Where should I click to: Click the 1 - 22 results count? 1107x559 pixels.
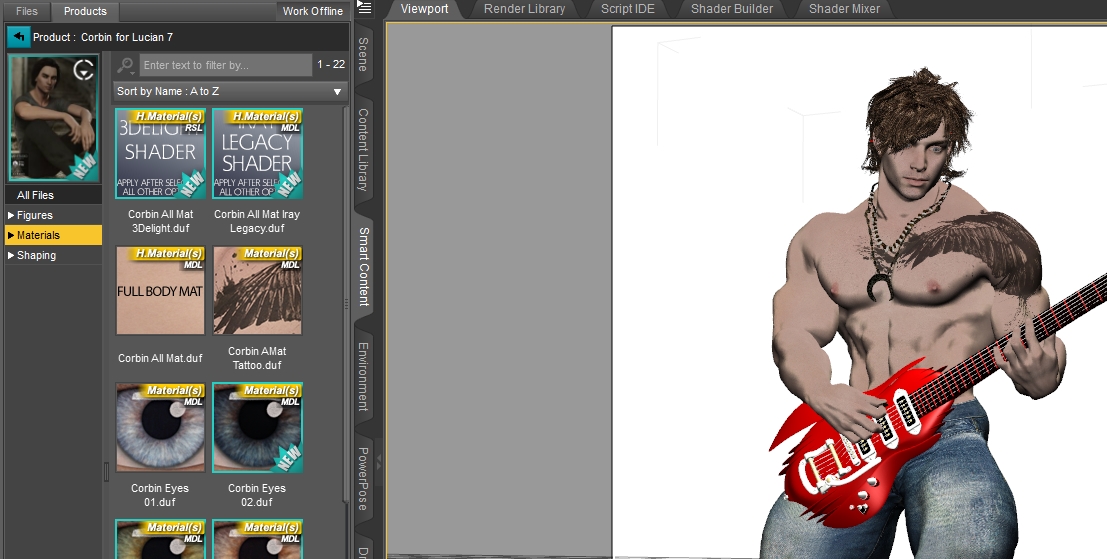[x=331, y=64]
